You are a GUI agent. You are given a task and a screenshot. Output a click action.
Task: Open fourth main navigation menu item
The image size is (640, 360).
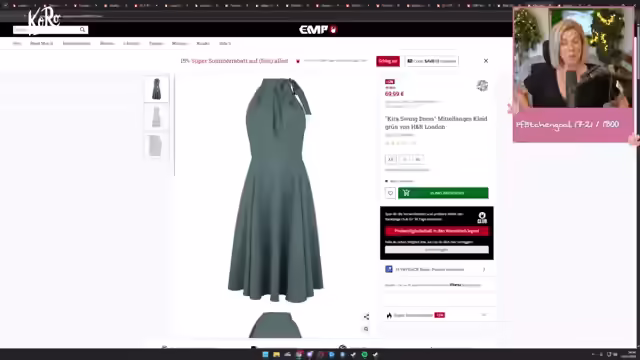pos(107,43)
